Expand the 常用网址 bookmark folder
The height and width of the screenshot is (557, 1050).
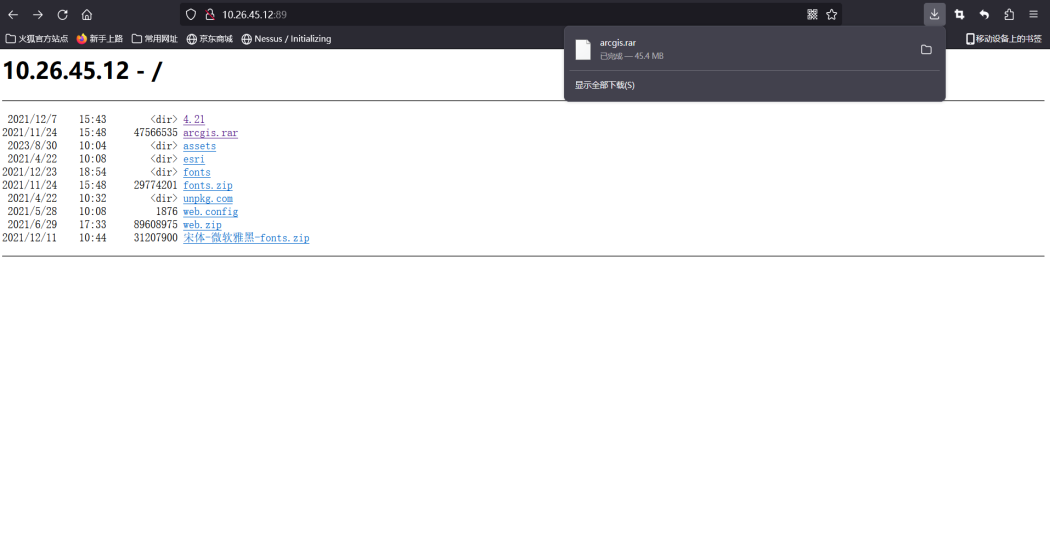click(154, 39)
